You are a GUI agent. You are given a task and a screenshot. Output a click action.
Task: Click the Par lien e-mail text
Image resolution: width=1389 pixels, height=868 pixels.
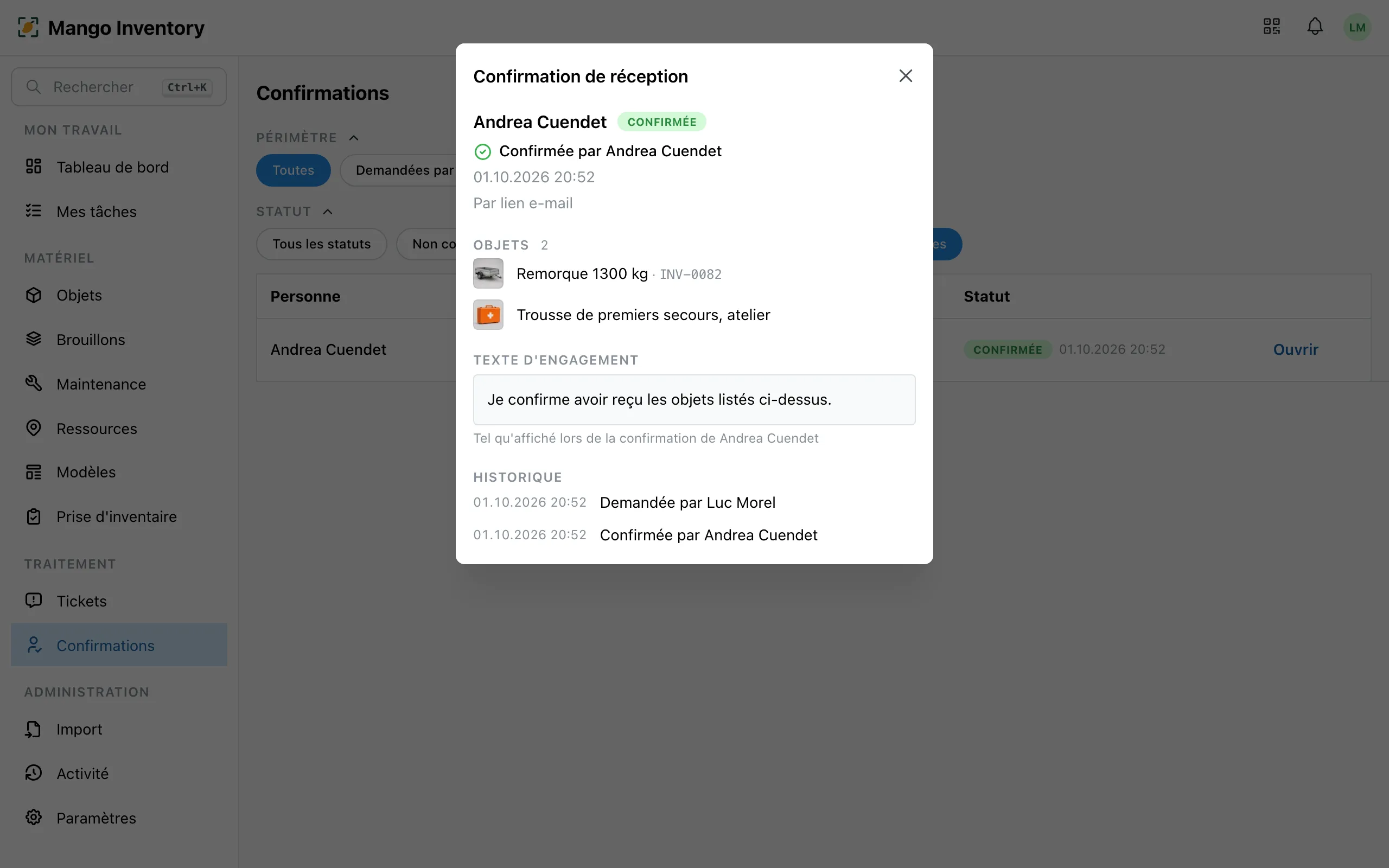pyautogui.click(x=523, y=203)
